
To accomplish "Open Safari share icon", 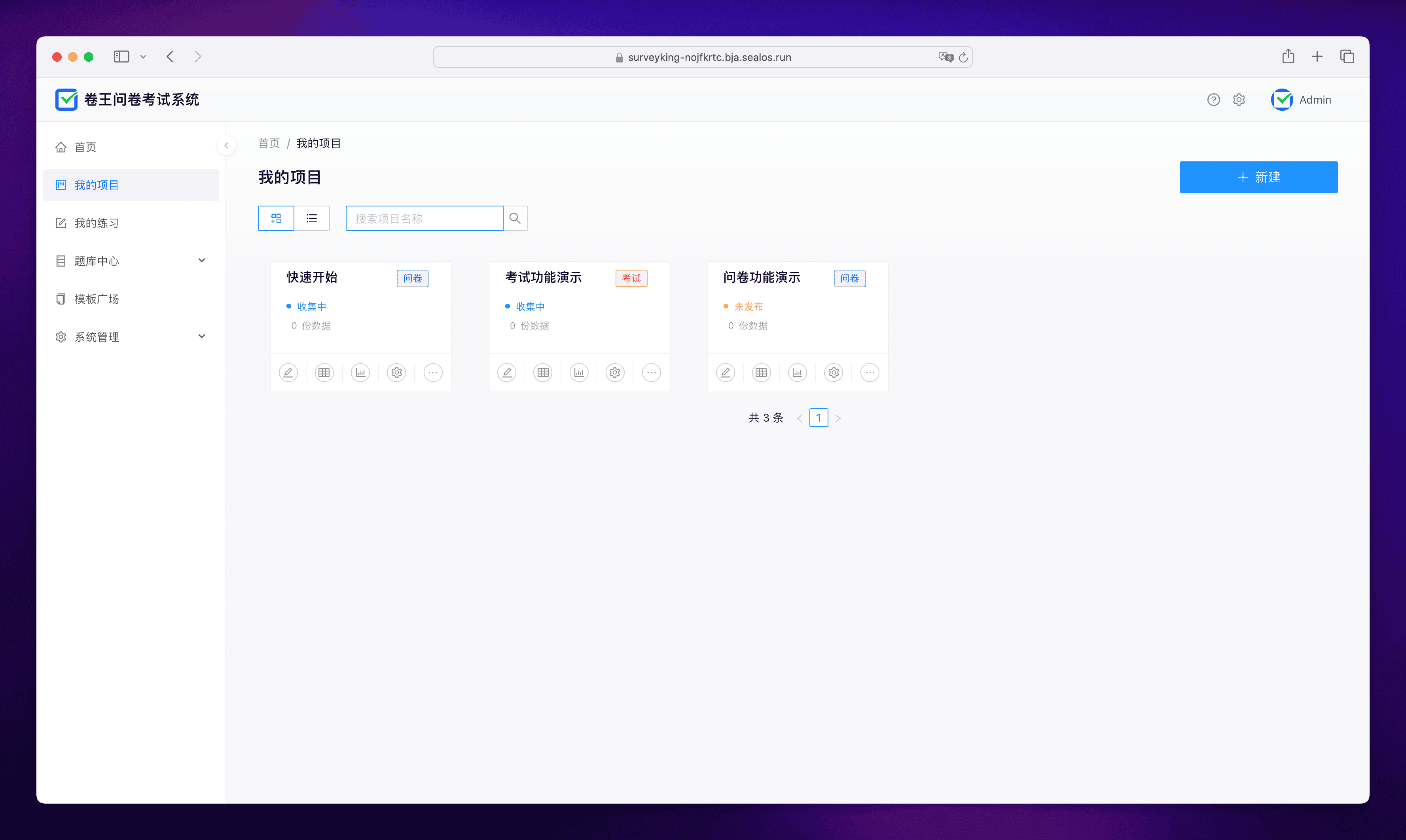I will tap(1288, 56).
